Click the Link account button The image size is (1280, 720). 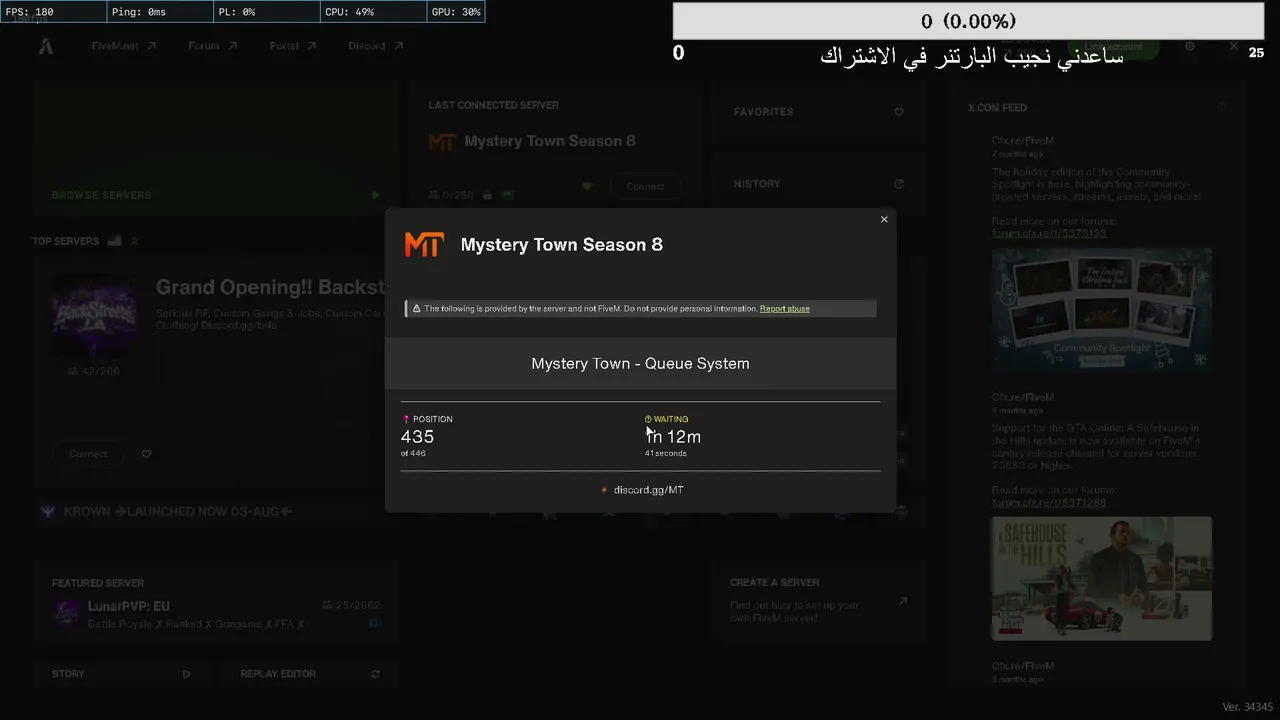(1115, 47)
